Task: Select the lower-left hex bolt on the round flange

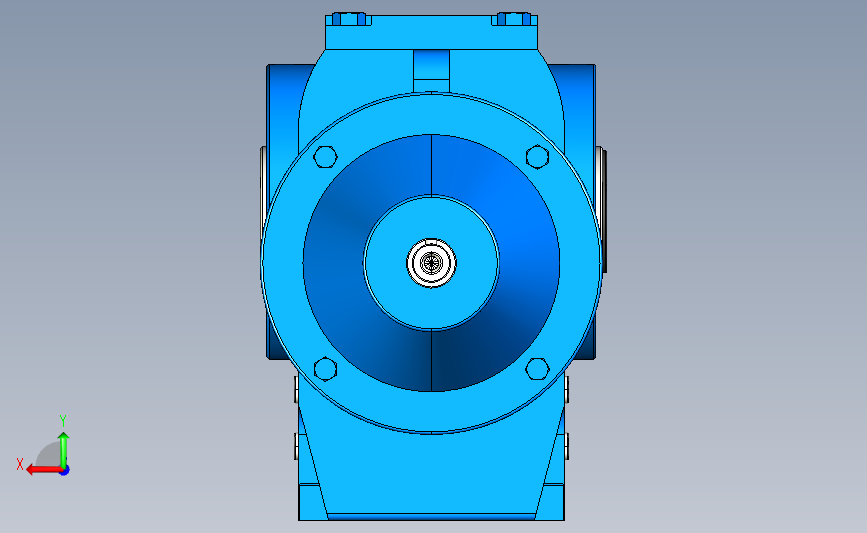Action: 325,369
